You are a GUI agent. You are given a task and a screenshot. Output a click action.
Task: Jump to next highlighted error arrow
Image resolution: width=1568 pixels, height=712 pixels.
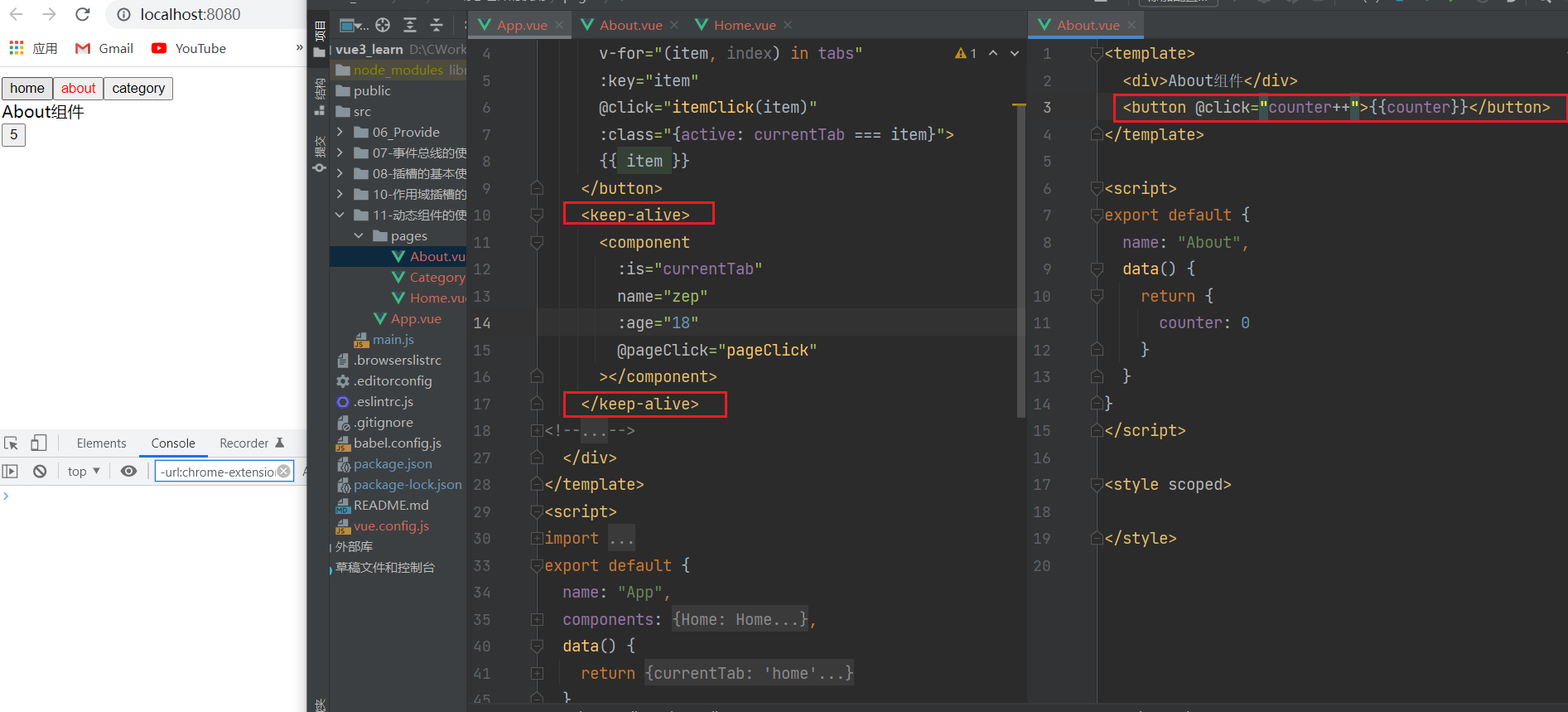click(1015, 53)
